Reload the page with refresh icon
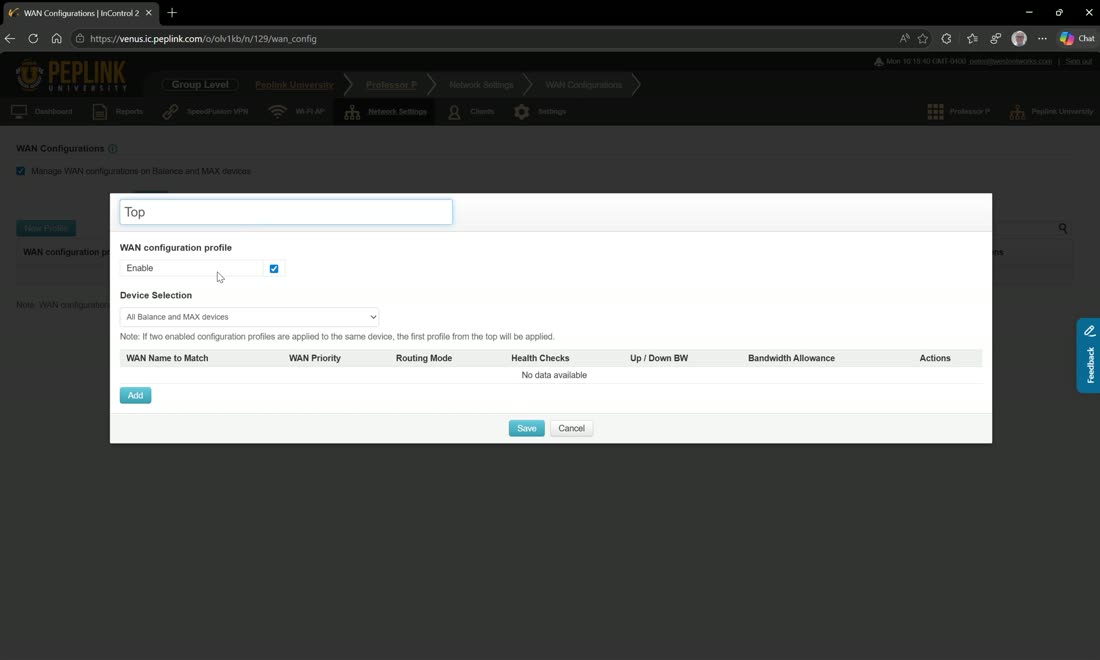This screenshot has height=660, width=1100. tap(33, 39)
